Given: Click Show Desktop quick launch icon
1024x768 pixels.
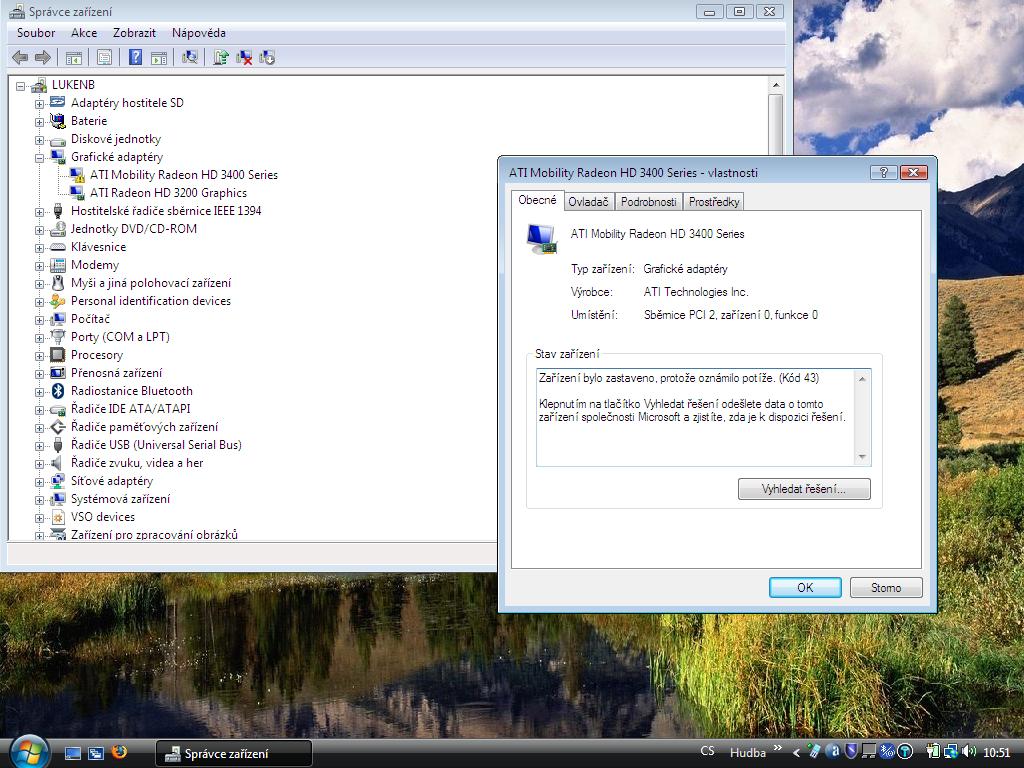Looking at the screenshot, I should coord(72,753).
